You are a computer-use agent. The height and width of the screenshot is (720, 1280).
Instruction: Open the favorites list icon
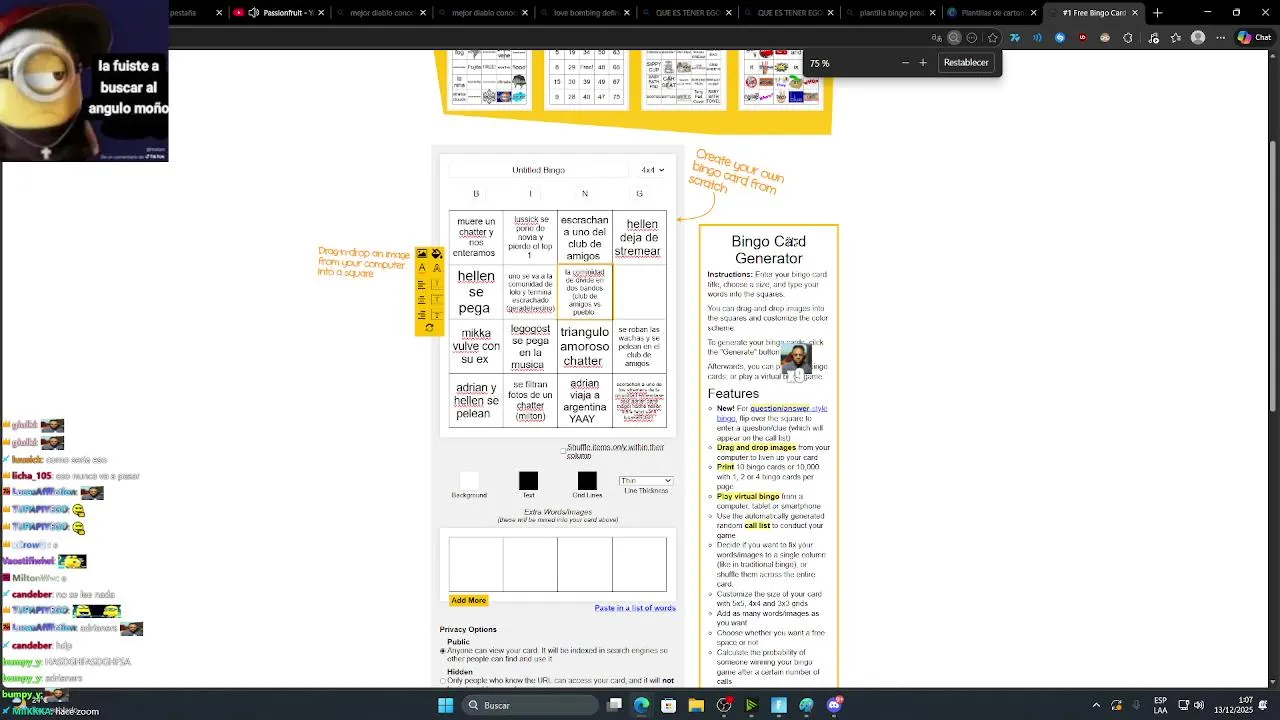(x=1176, y=38)
